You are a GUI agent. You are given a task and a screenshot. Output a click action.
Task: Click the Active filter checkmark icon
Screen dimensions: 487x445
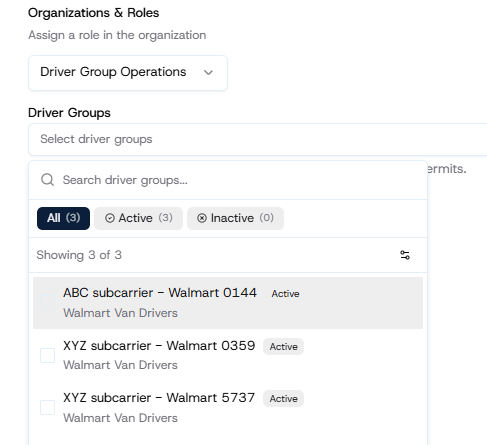click(x=110, y=218)
